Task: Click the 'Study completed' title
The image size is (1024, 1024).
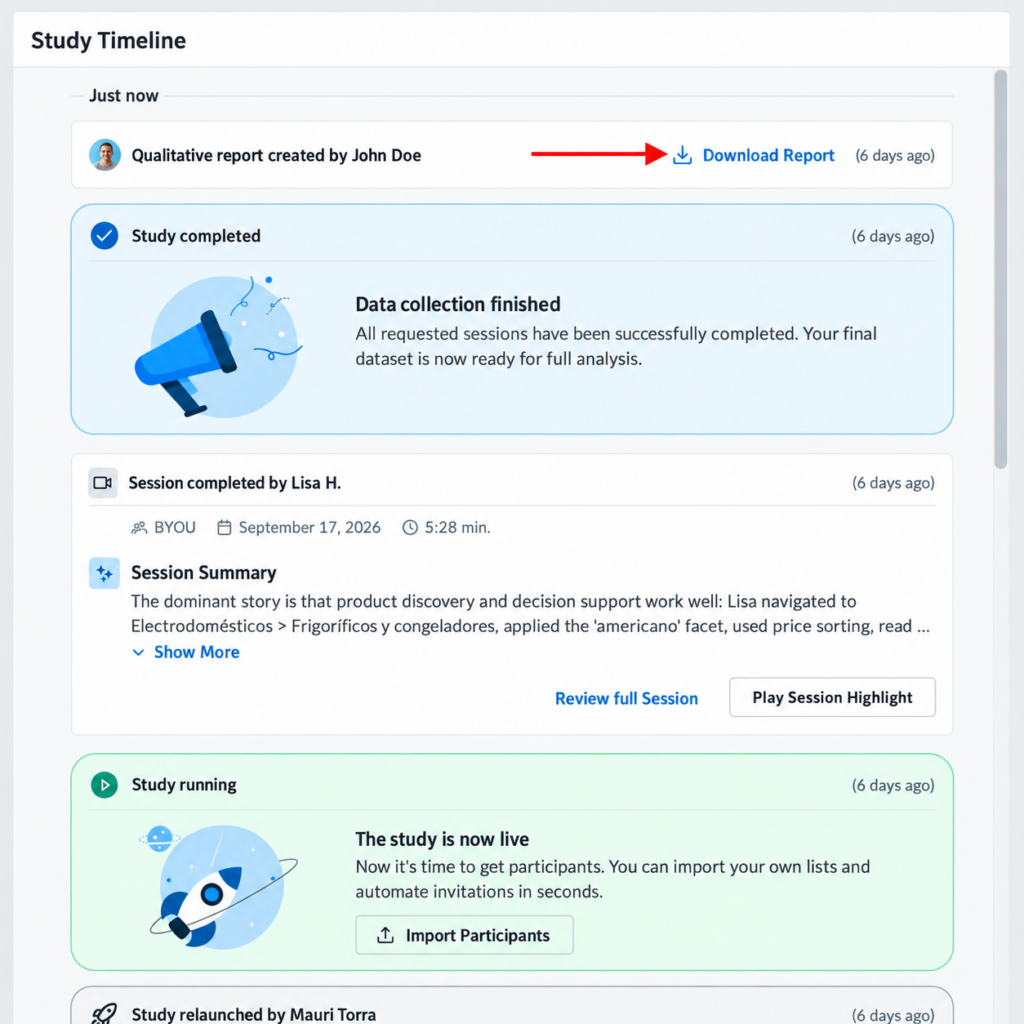Action: (196, 236)
